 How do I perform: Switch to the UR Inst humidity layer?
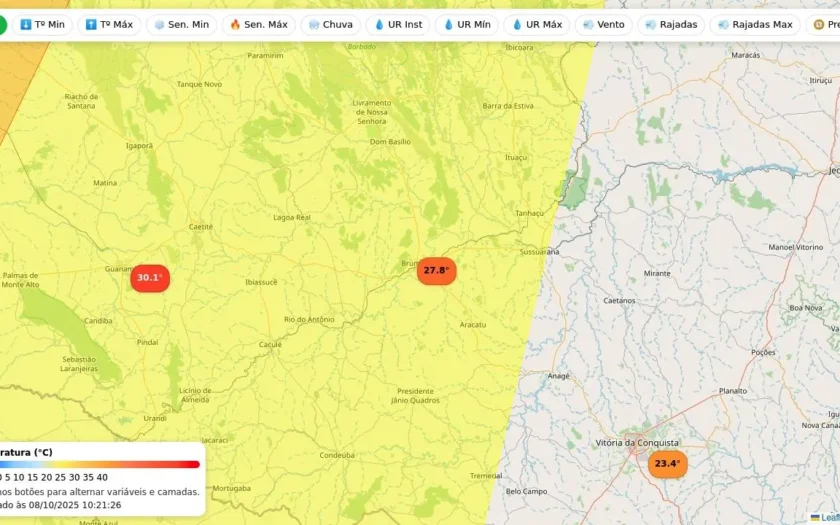(398, 25)
